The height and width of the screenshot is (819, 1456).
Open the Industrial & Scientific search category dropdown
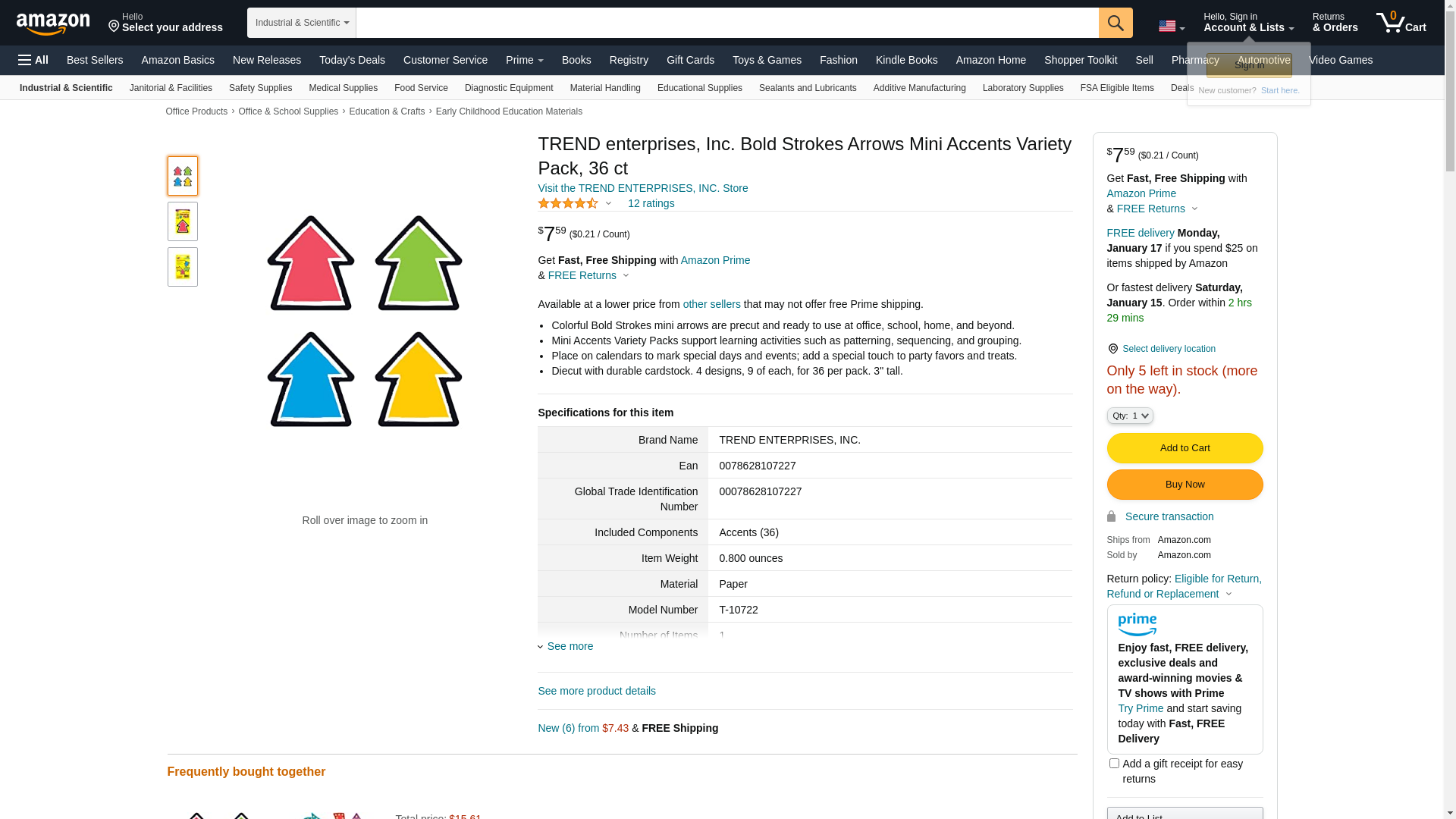coord(302,23)
